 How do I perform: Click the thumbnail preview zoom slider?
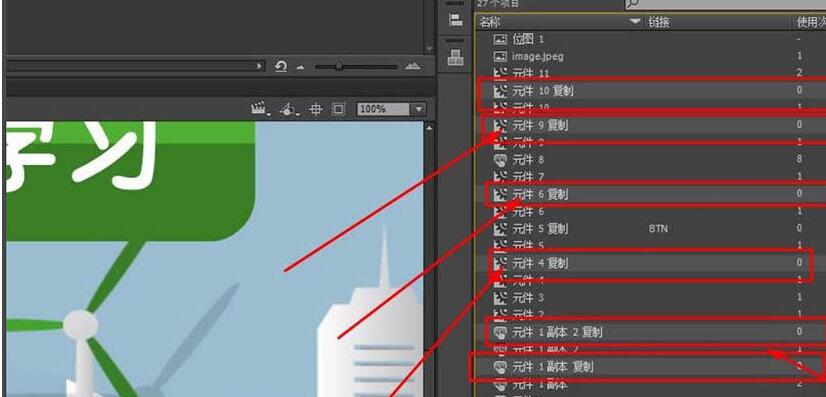coord(356,66)
